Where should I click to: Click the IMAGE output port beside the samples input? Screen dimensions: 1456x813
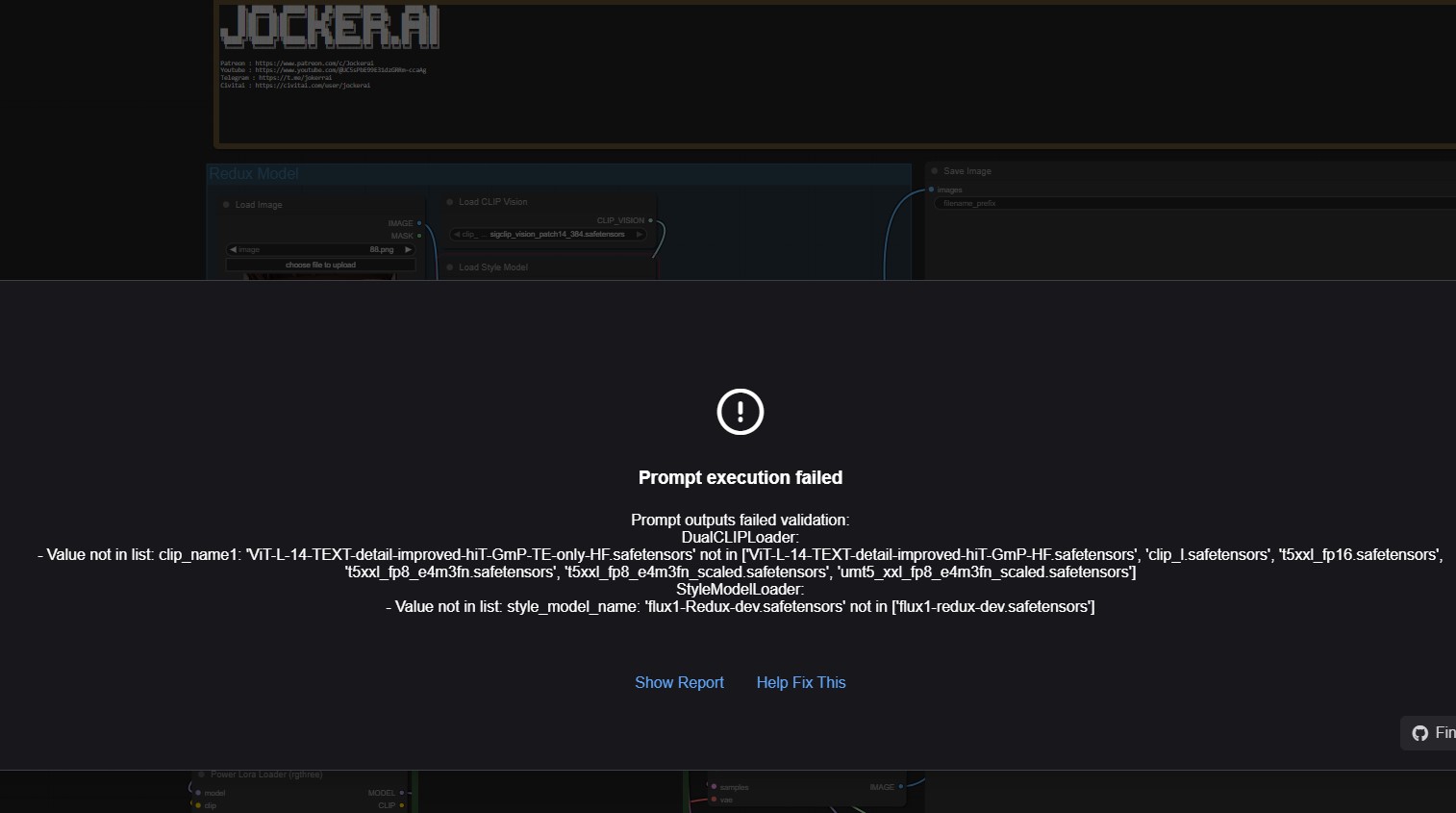pyautogui.click(x=901, y=787)
